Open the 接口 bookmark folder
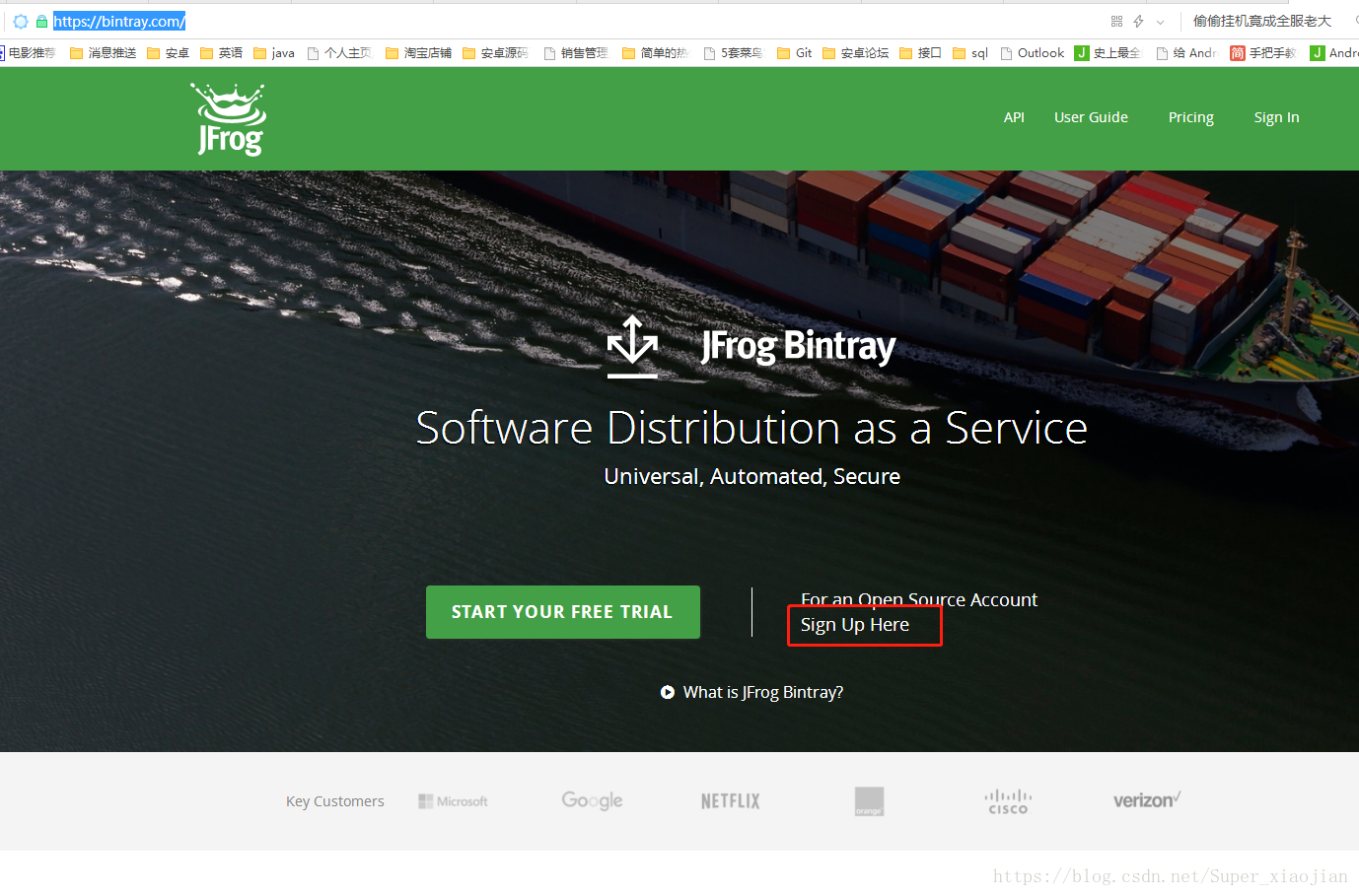 point(920,53)
